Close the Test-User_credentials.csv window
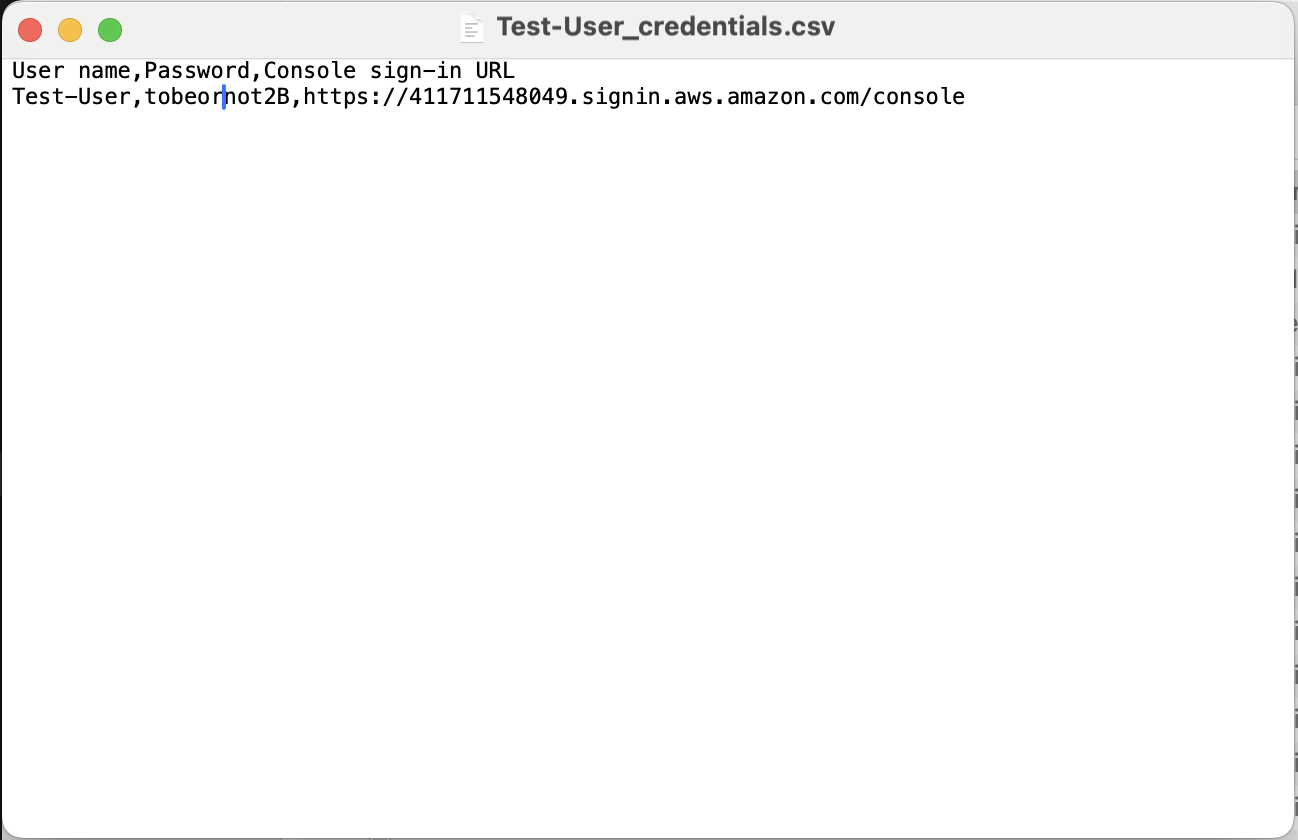The height and width of the screenshot is (840, 1298). point(30,30)
